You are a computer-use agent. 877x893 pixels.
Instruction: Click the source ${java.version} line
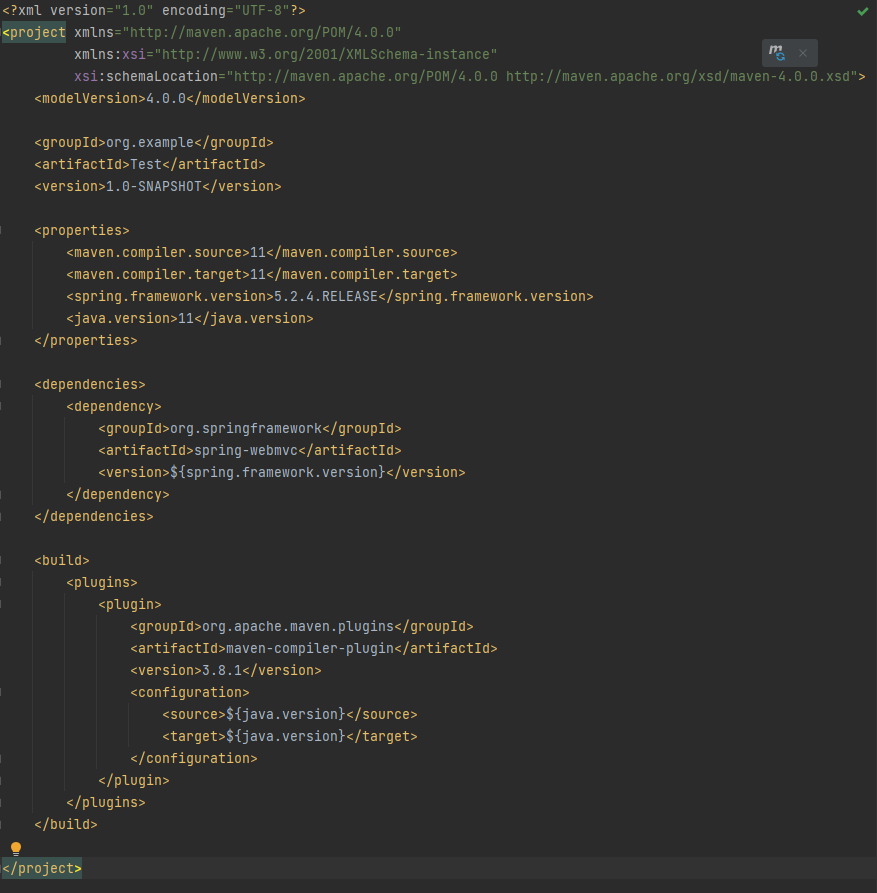290,714
